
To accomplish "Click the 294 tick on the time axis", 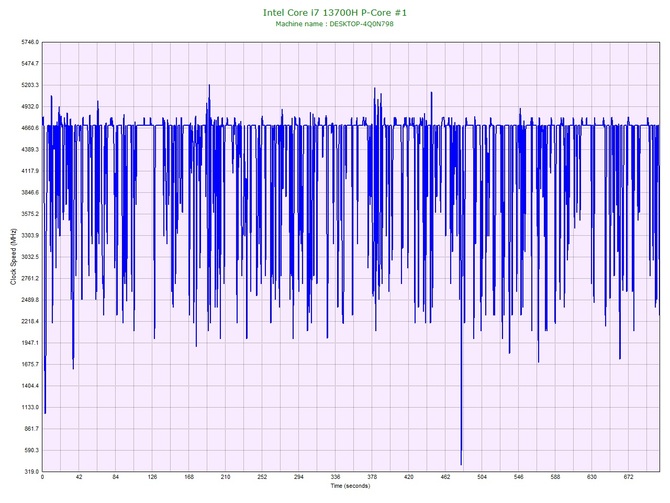I will [x=299, y=477].
